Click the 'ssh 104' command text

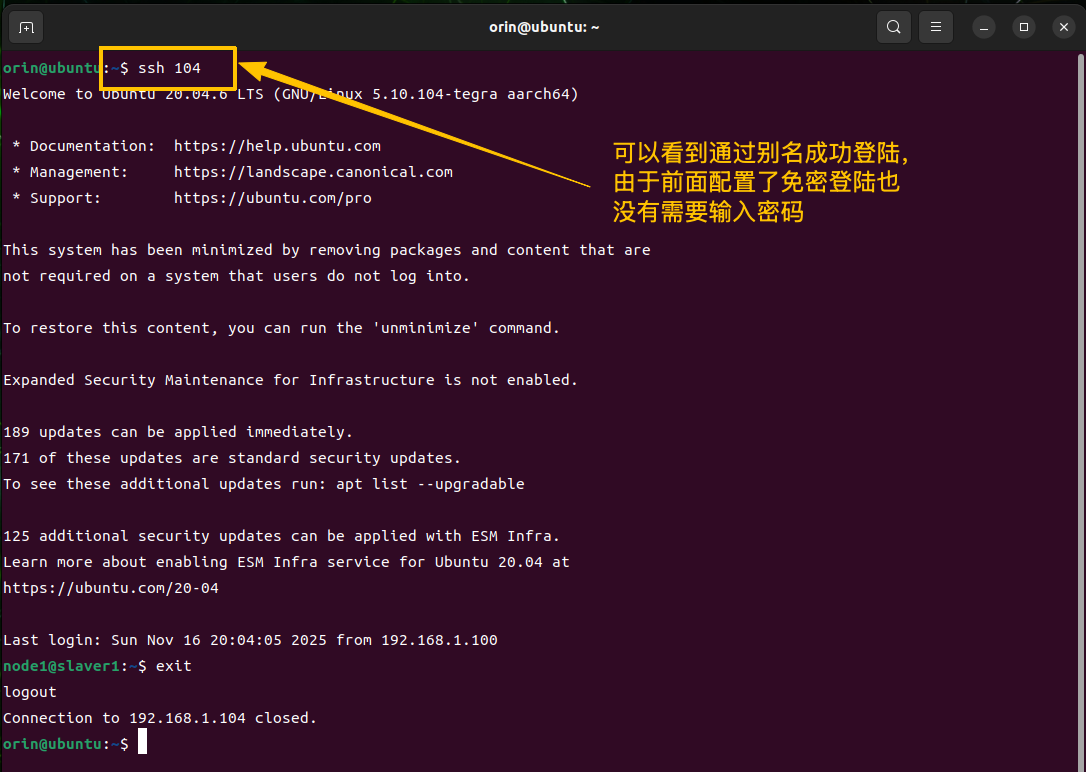pyautogui.click(x=169, y=68)
